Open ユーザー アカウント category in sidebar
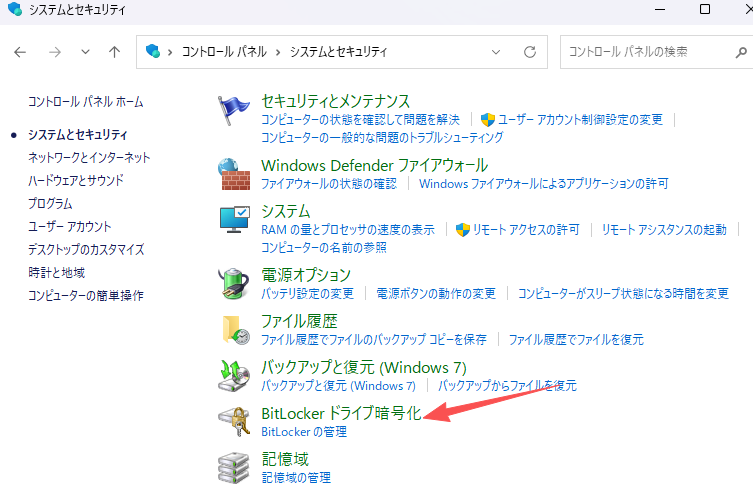The width and height of the screenshot is (753, 485). pyautogui.click(x=70, y=227)
